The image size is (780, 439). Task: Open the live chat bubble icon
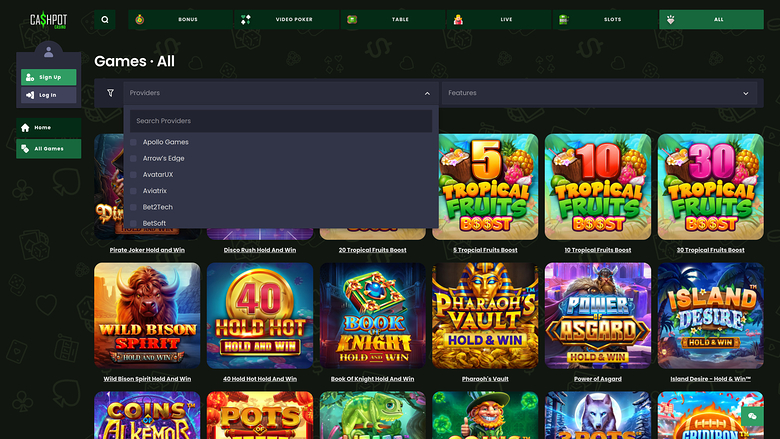point(752,416)
